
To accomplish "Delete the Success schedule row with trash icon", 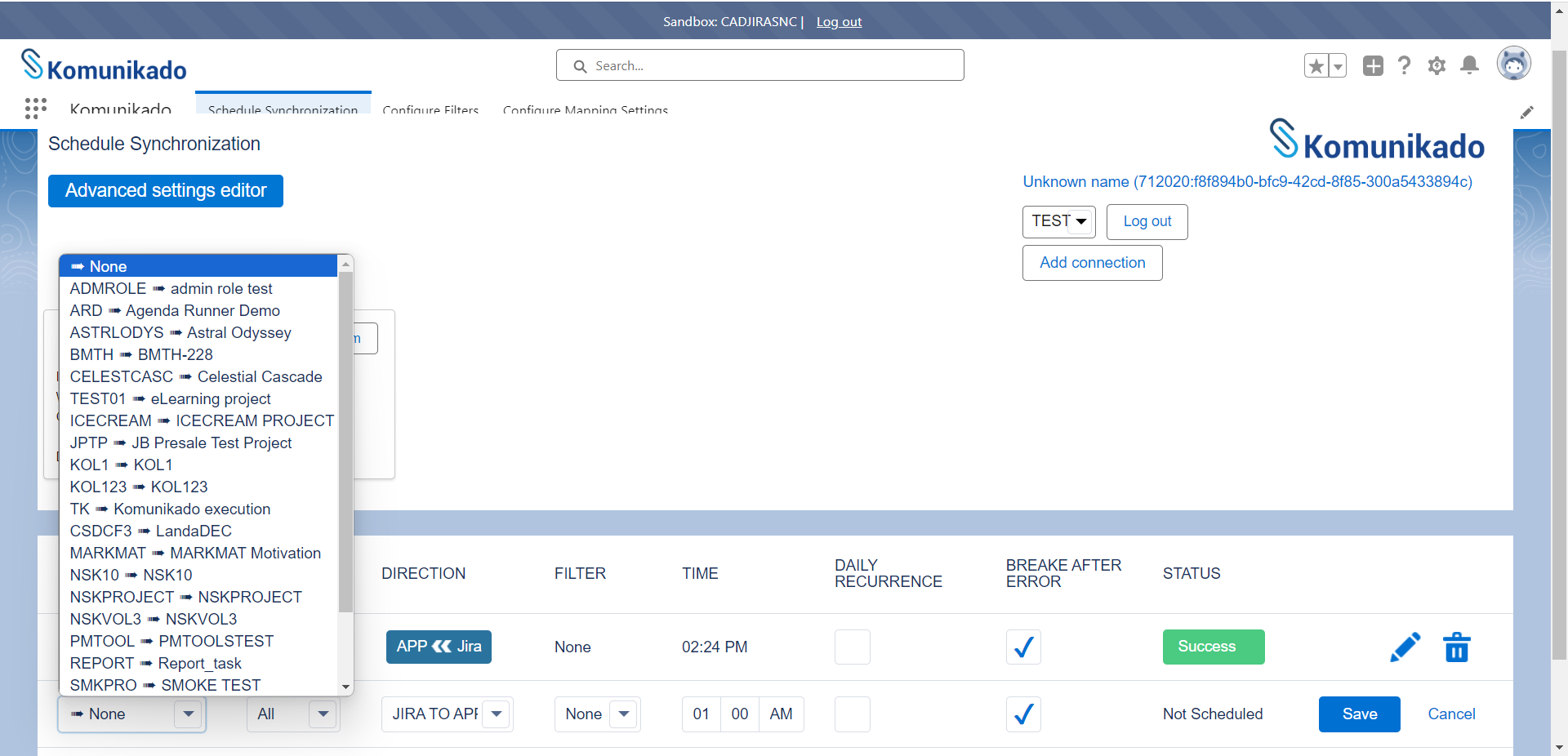I will (x=1457, y=647).
